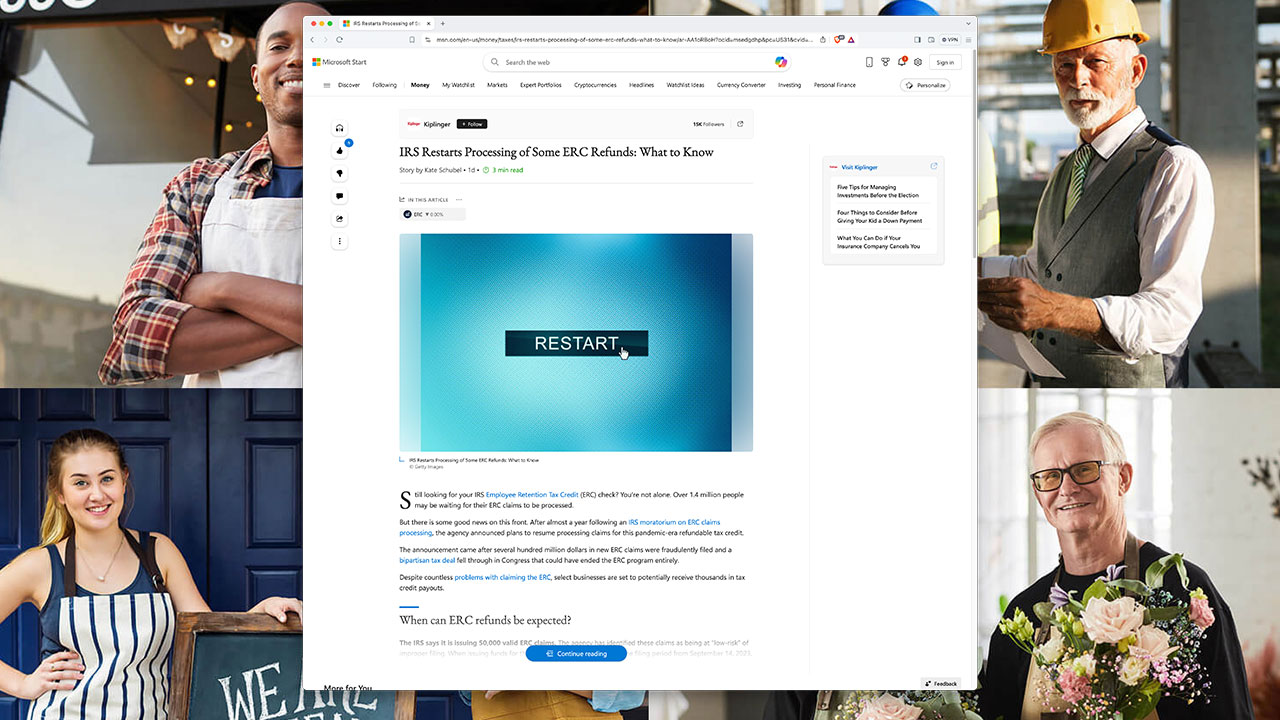This screenshot has width=1280, height=720.
Task: Select the Discover nav item
Action: coord(349,85)
